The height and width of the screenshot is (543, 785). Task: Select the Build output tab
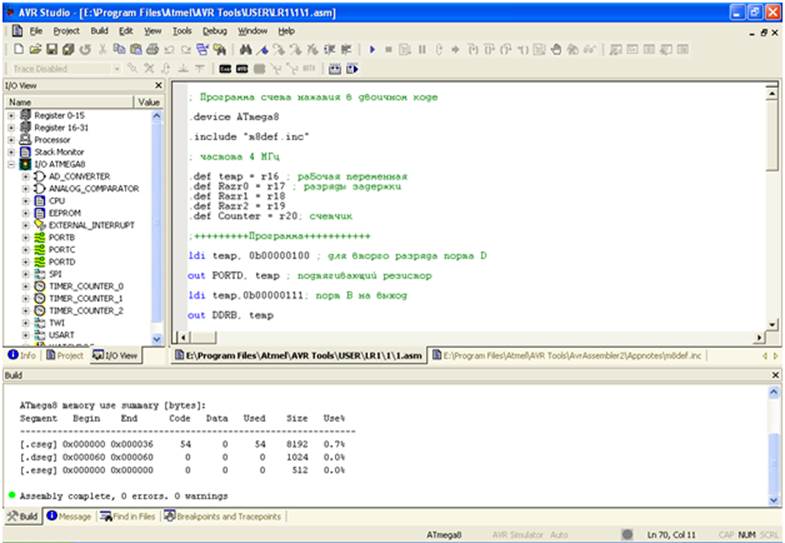pyautogui.click(x=23, y=516)
